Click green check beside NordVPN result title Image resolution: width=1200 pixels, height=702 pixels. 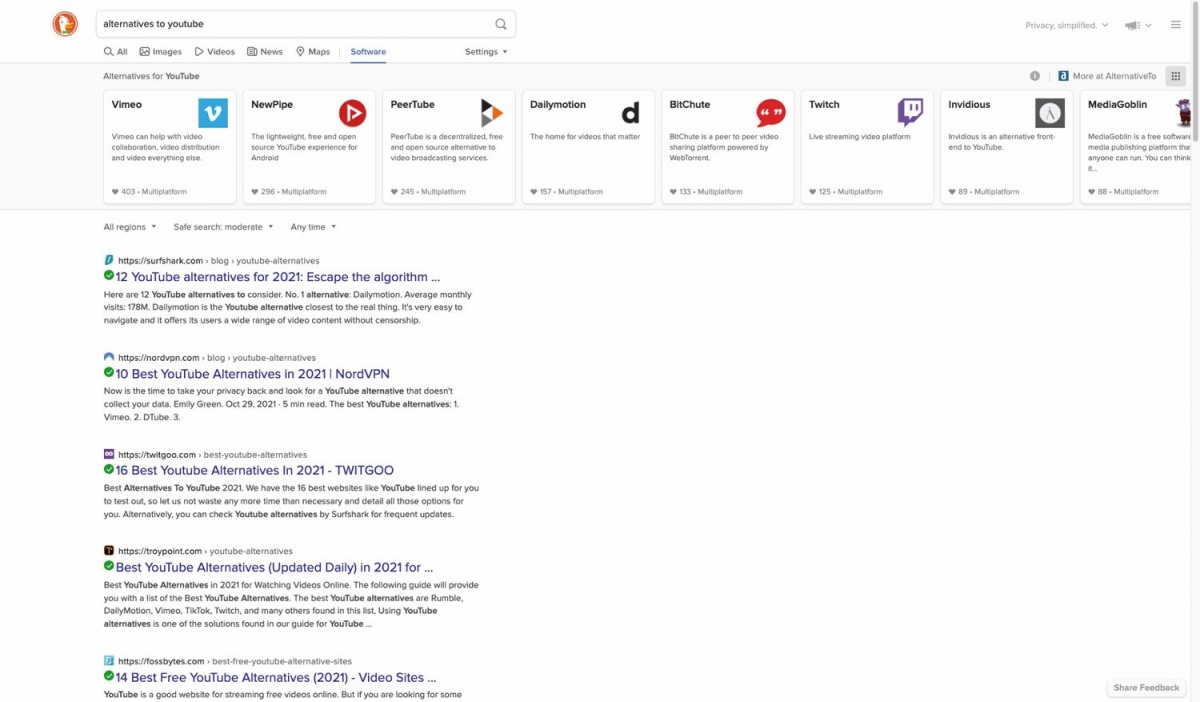tap(109, 373)
